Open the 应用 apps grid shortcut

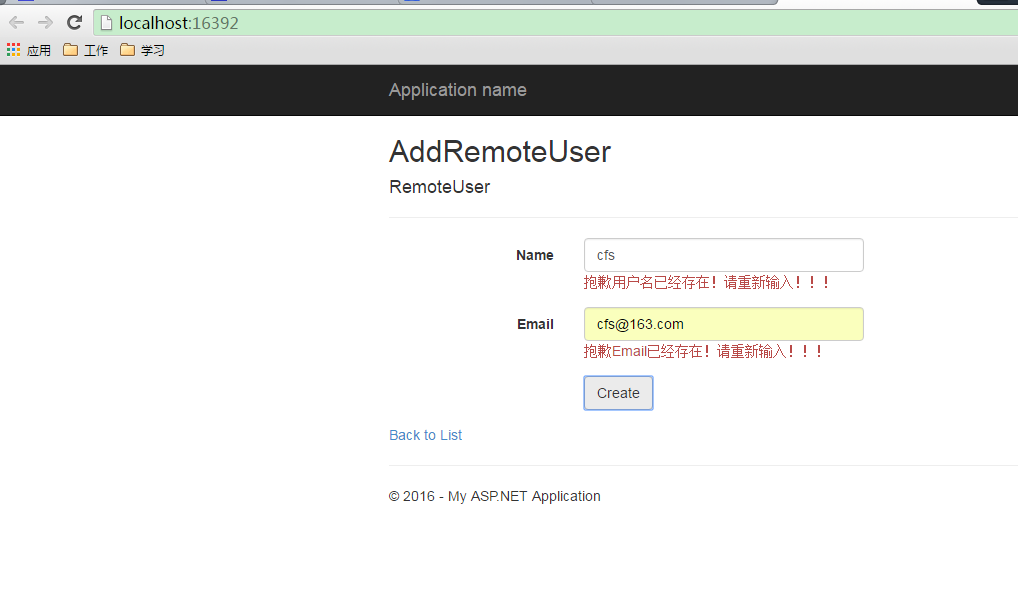point(29,50)
